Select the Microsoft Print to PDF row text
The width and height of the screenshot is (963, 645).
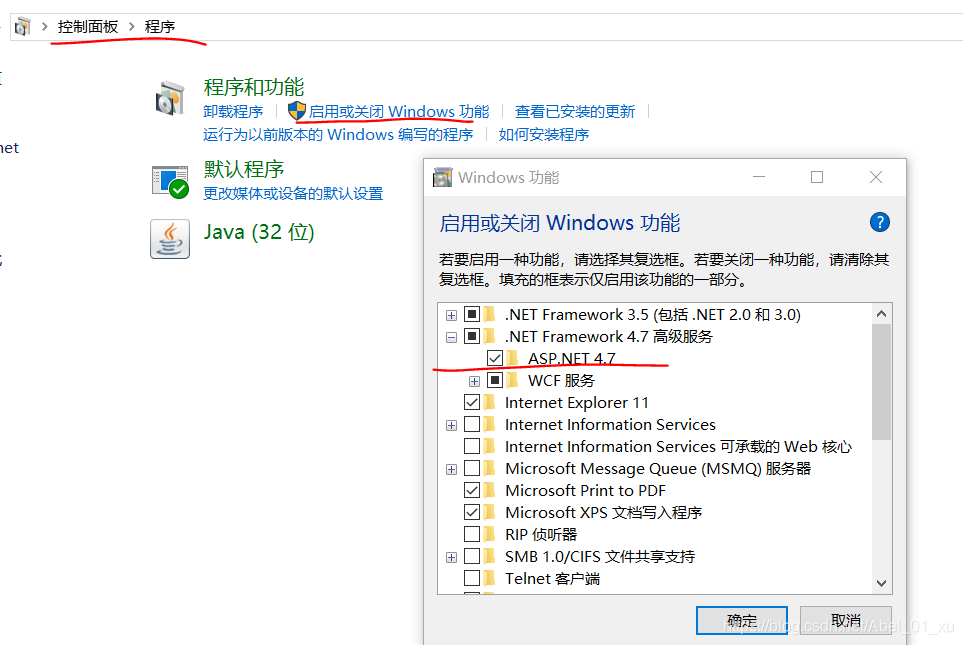point(585,490)
